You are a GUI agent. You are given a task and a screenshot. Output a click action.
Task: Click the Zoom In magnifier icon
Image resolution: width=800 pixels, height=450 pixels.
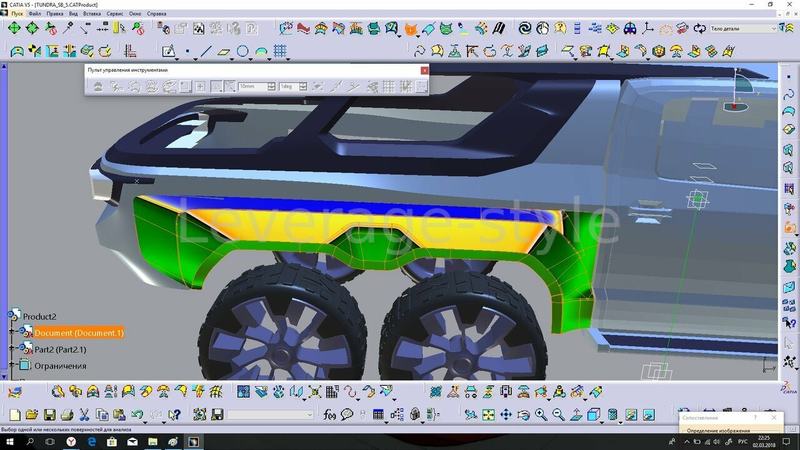(x=541, y=415)
